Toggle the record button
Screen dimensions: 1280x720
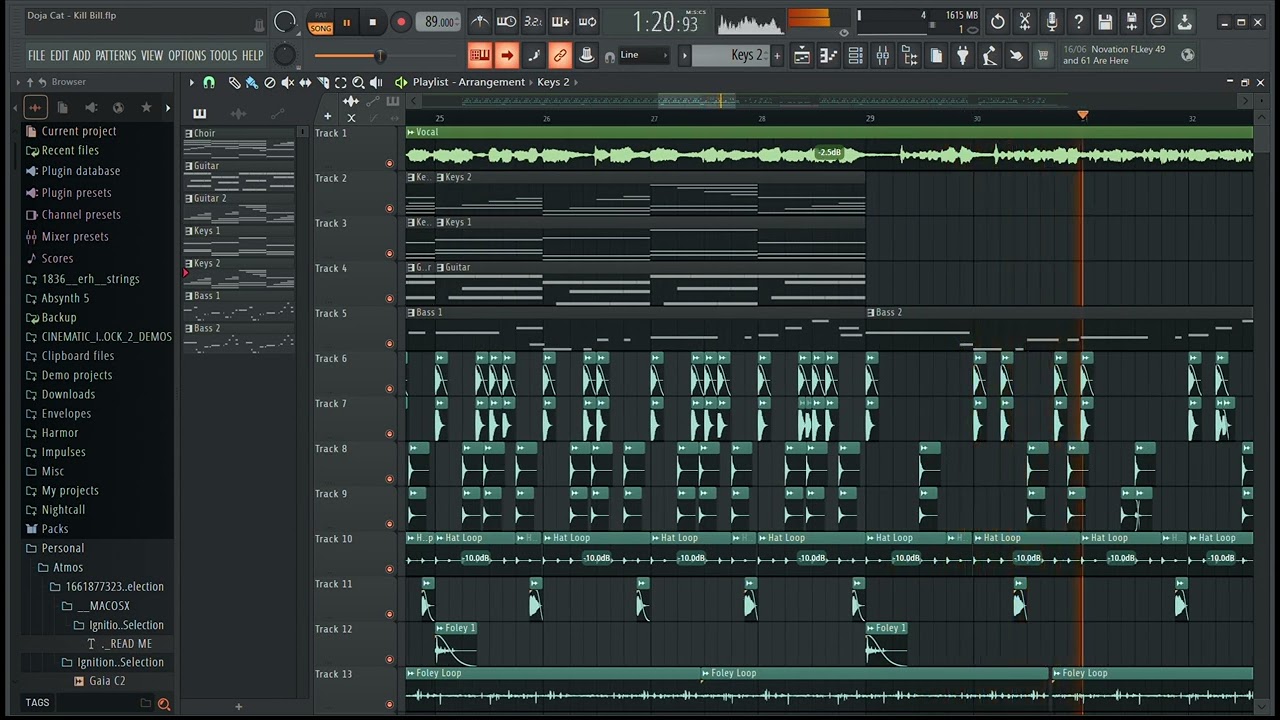[x=400, y=22]
